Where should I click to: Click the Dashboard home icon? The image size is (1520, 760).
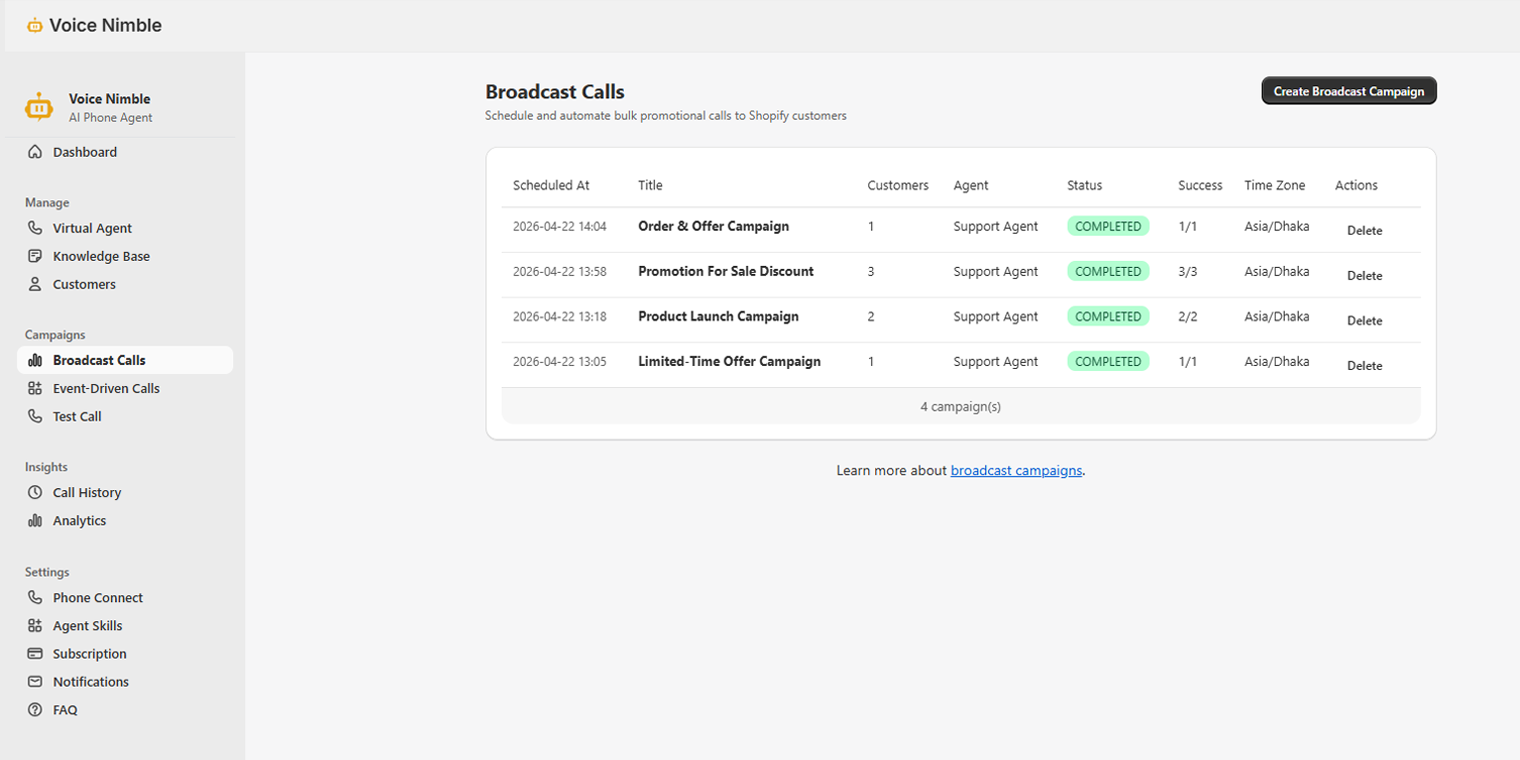[x=35, y=152]
